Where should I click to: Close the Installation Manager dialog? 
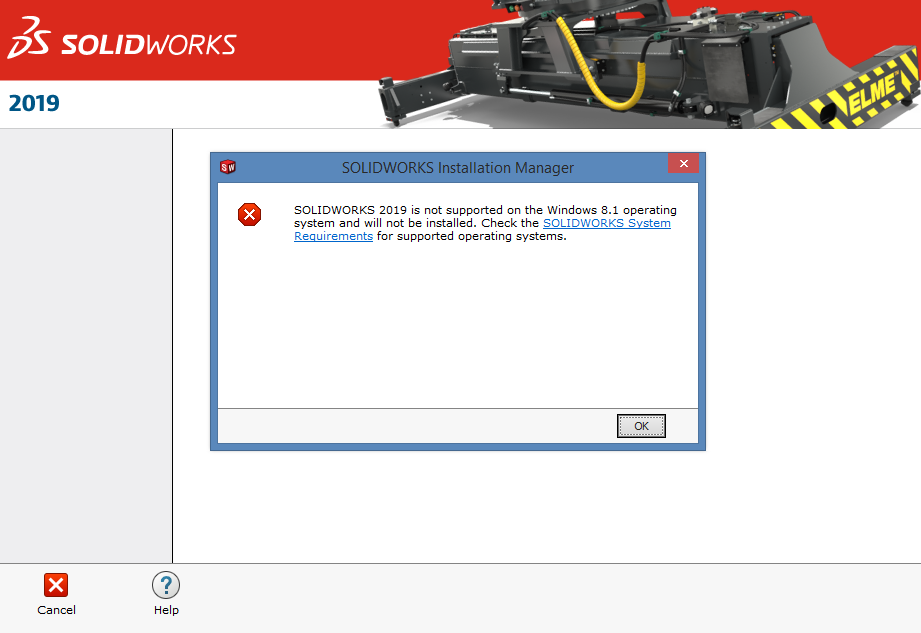683,164
